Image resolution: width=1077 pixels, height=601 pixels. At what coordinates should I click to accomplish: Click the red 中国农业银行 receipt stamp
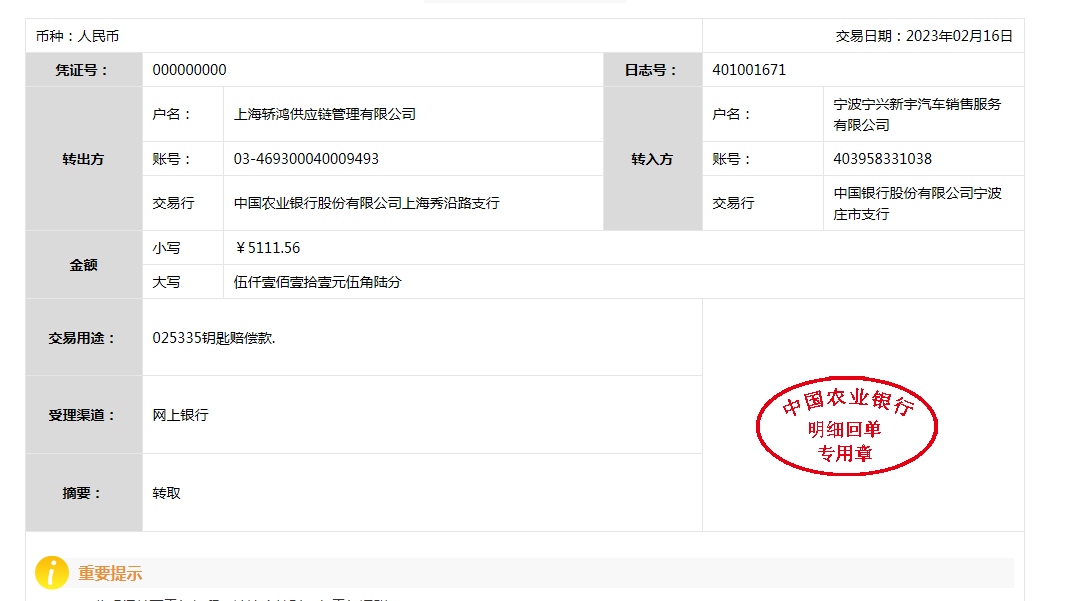[846, 428]
